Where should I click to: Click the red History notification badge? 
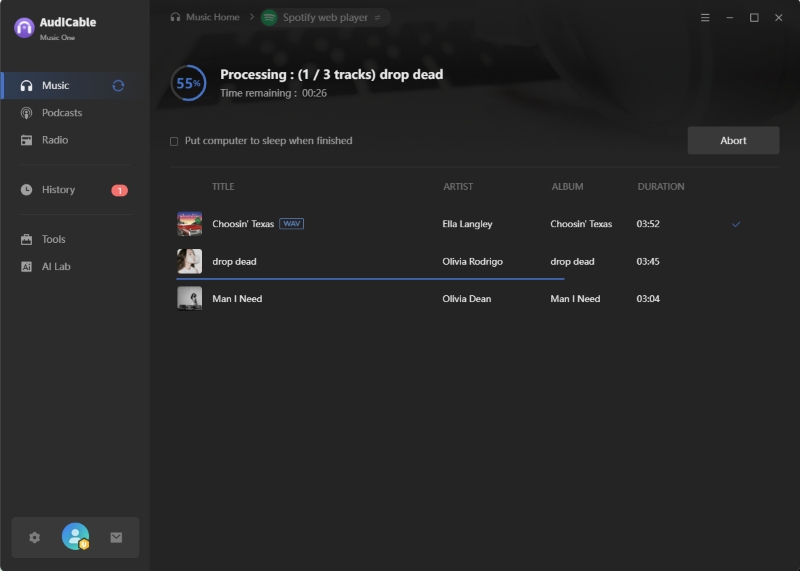pos(119,190)
